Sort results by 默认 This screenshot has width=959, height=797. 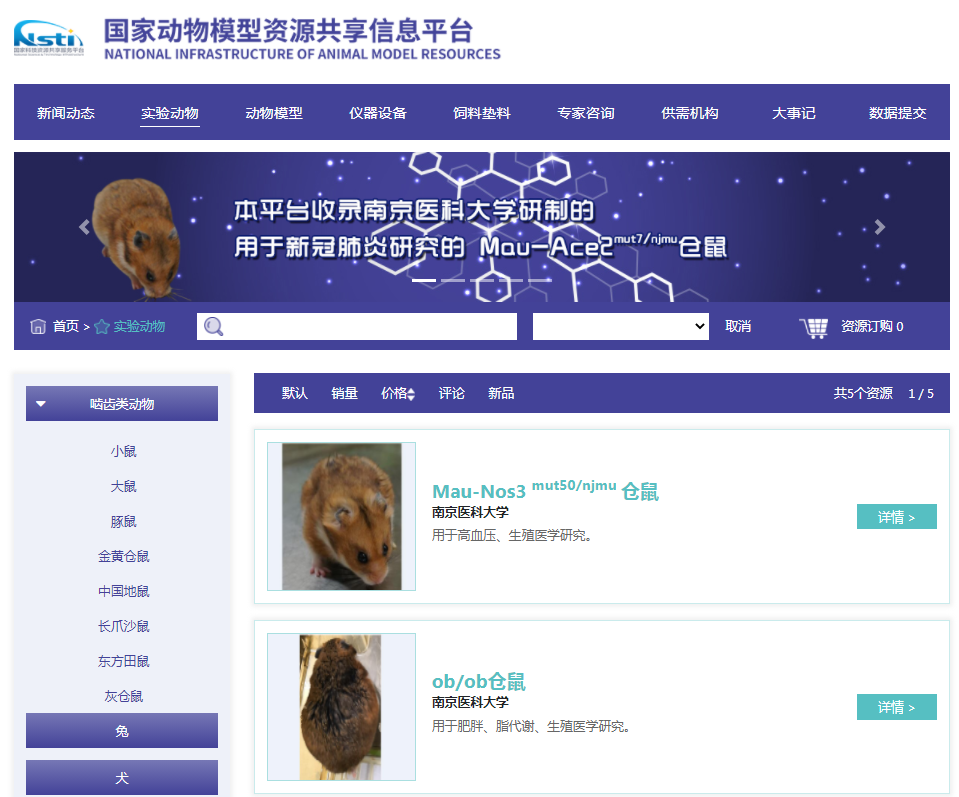295,393
